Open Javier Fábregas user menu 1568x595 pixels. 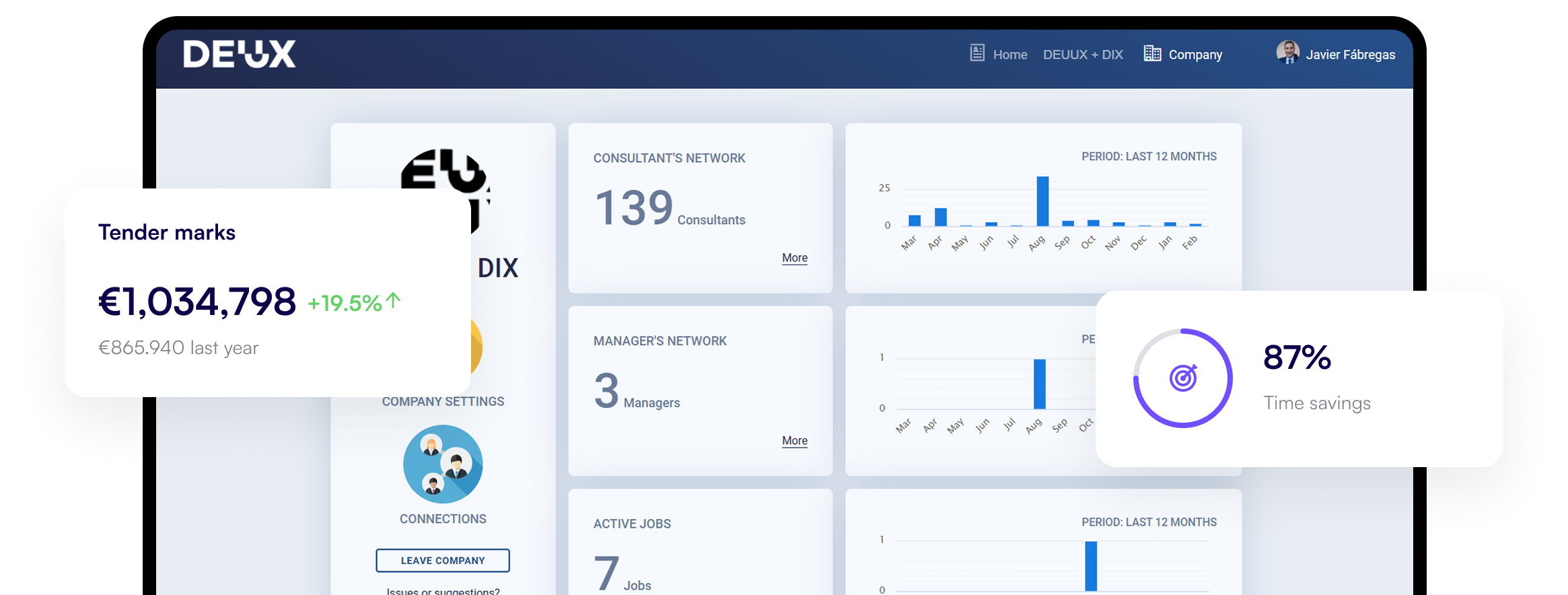tap(1350, 55)
